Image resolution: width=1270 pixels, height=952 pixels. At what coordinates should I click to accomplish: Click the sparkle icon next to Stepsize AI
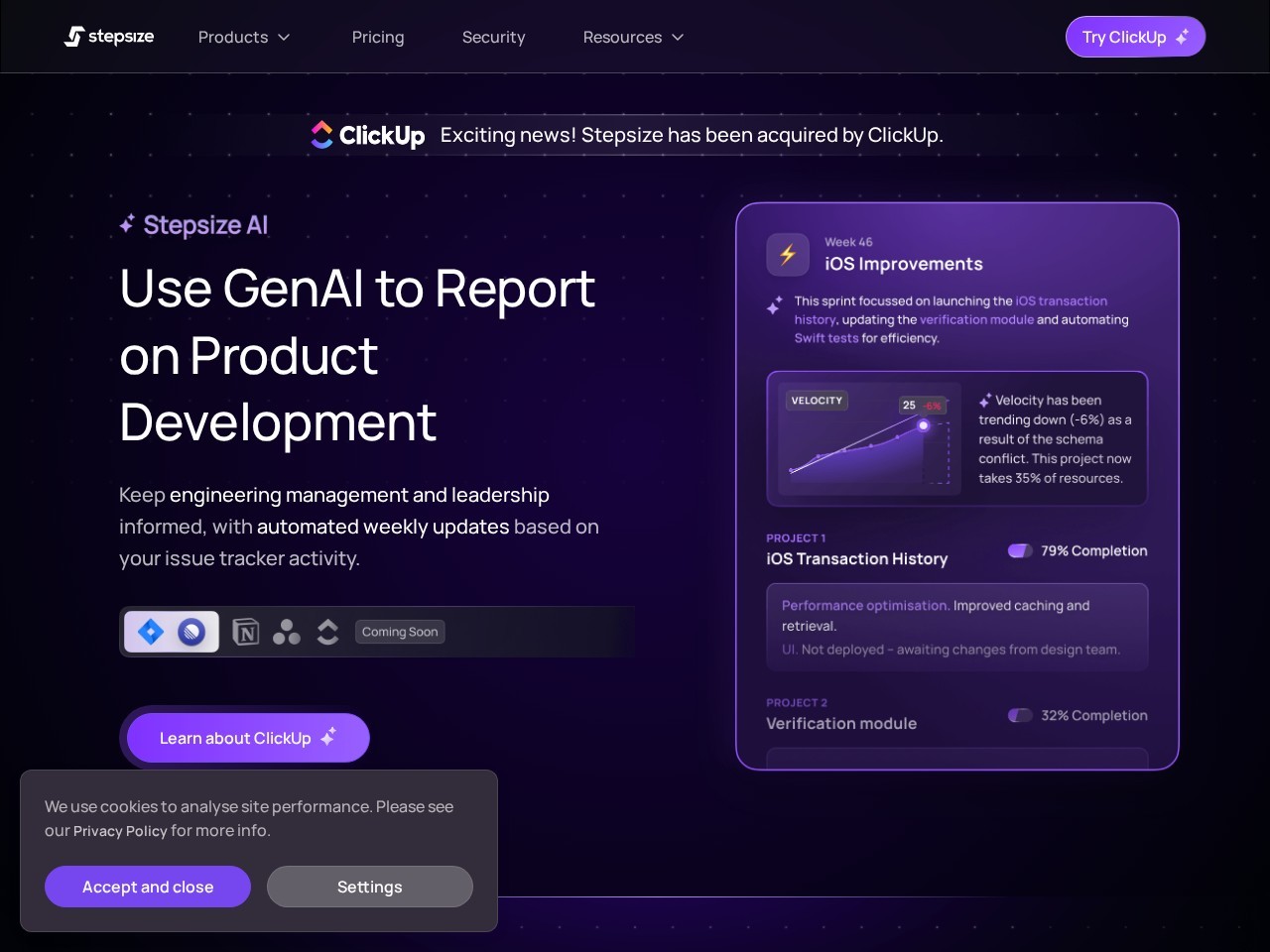coord(127,225)
